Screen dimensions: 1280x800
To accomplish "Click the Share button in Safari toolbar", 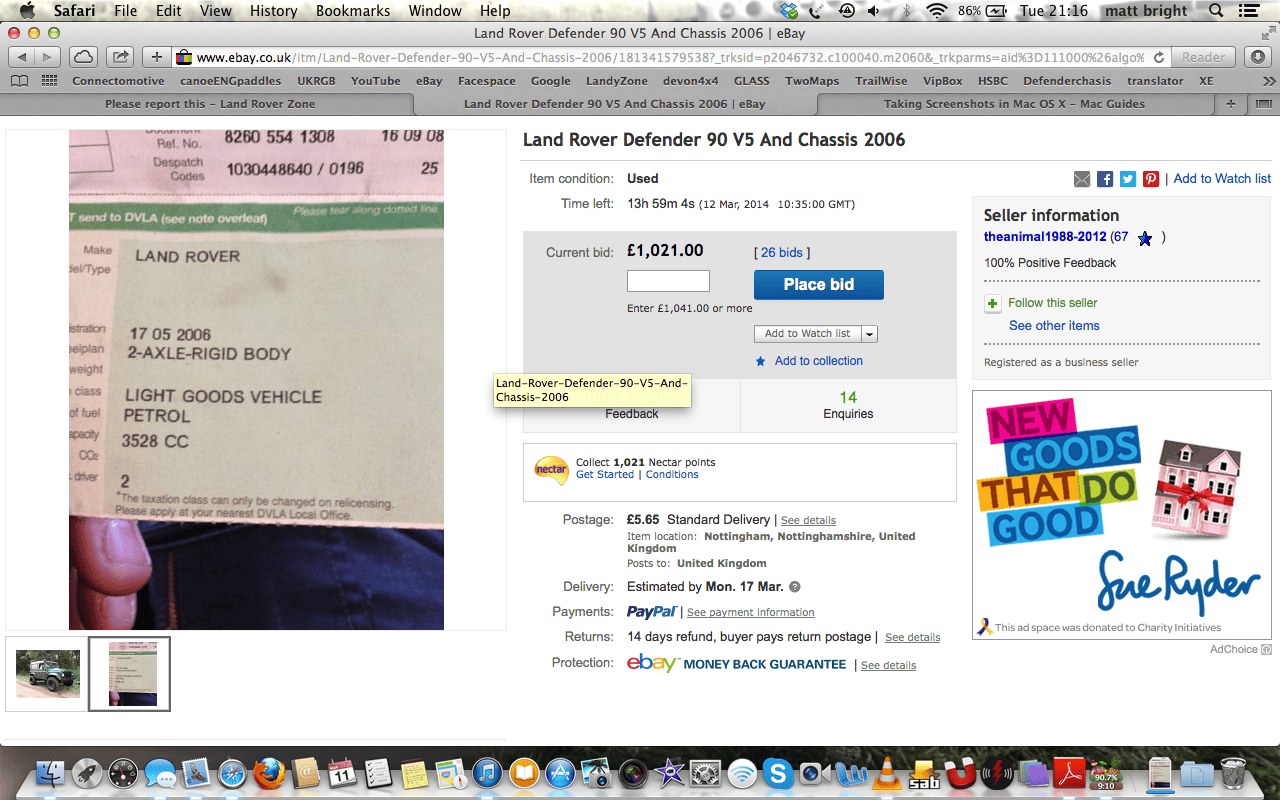I will (x=120, y=57).
